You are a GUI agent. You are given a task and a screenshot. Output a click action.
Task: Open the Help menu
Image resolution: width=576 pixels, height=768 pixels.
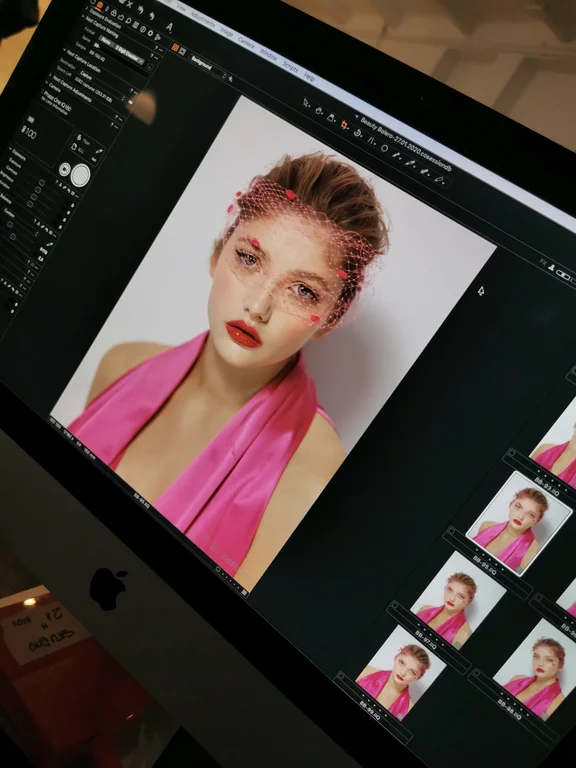[309, 76]
